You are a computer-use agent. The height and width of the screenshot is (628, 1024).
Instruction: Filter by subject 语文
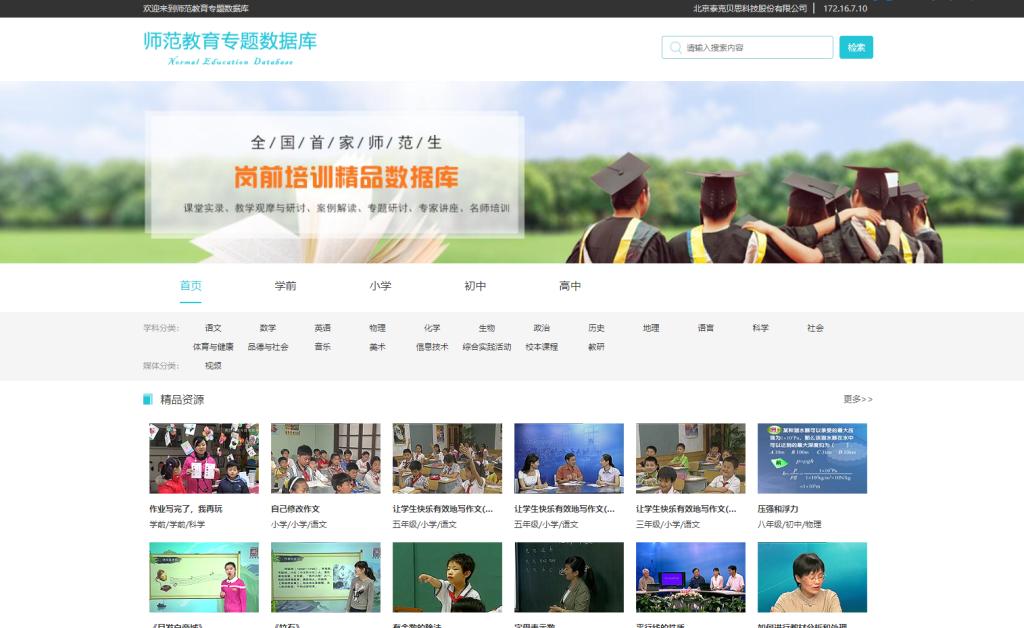(x=213, y=328)
